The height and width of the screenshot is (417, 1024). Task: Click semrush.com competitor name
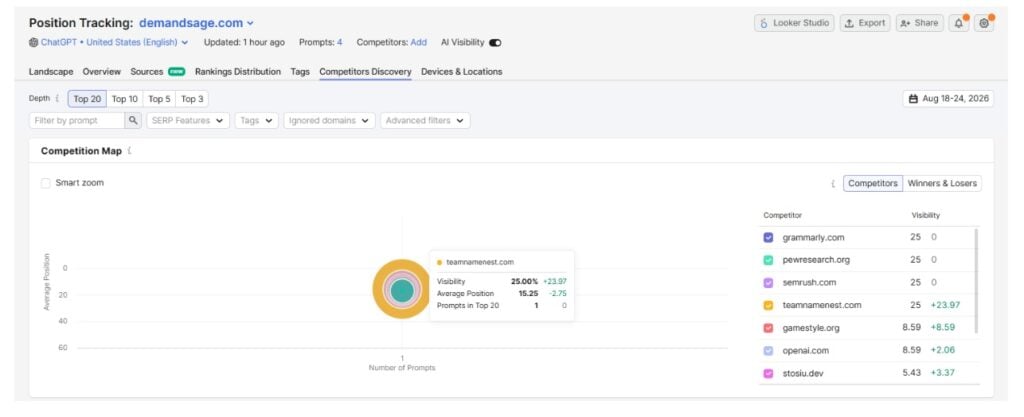pos(809,283)
